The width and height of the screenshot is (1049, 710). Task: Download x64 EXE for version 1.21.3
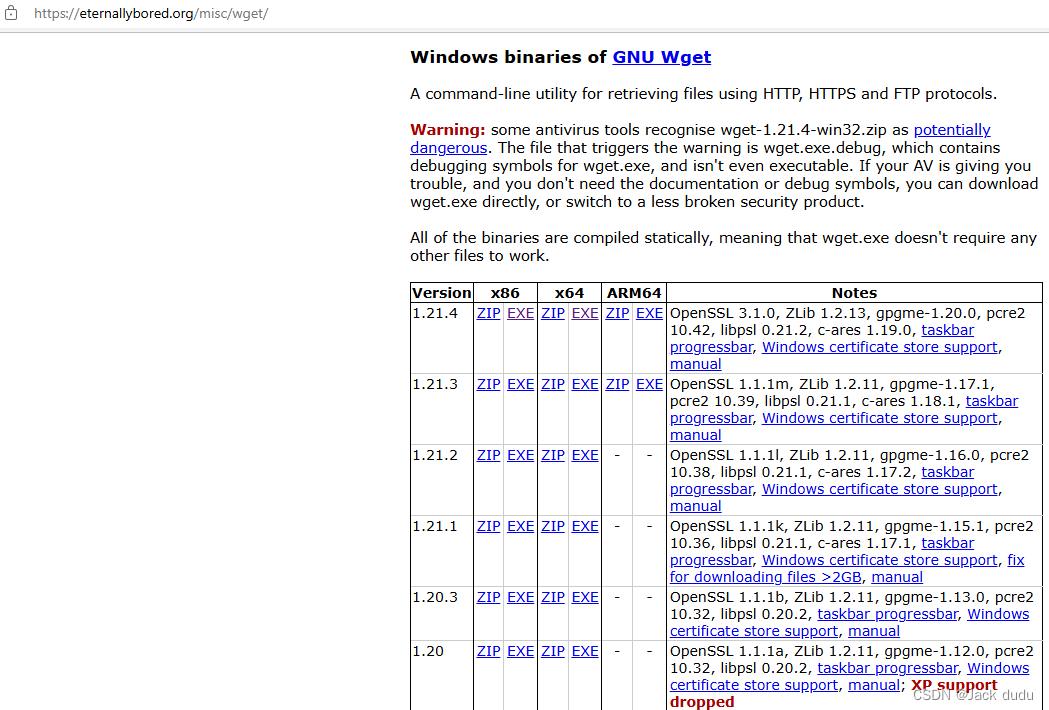[585, 384]
